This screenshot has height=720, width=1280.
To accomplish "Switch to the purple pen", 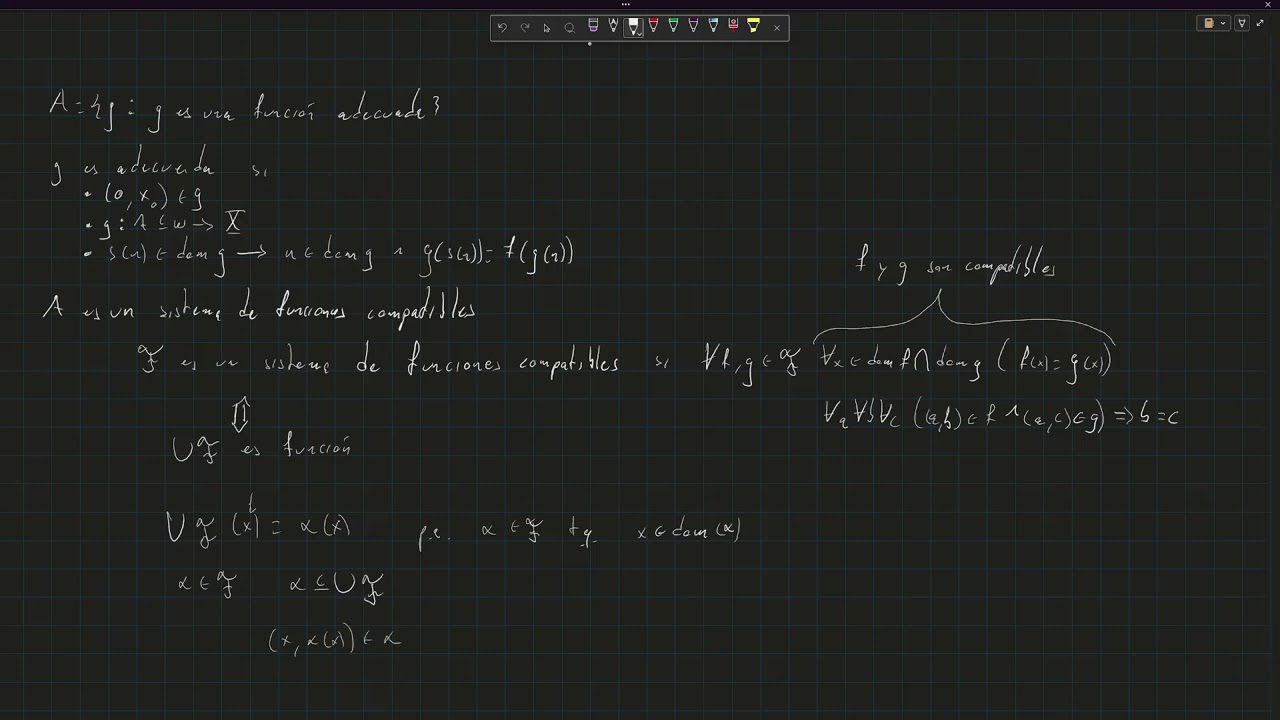I will (x=693, y=26).
